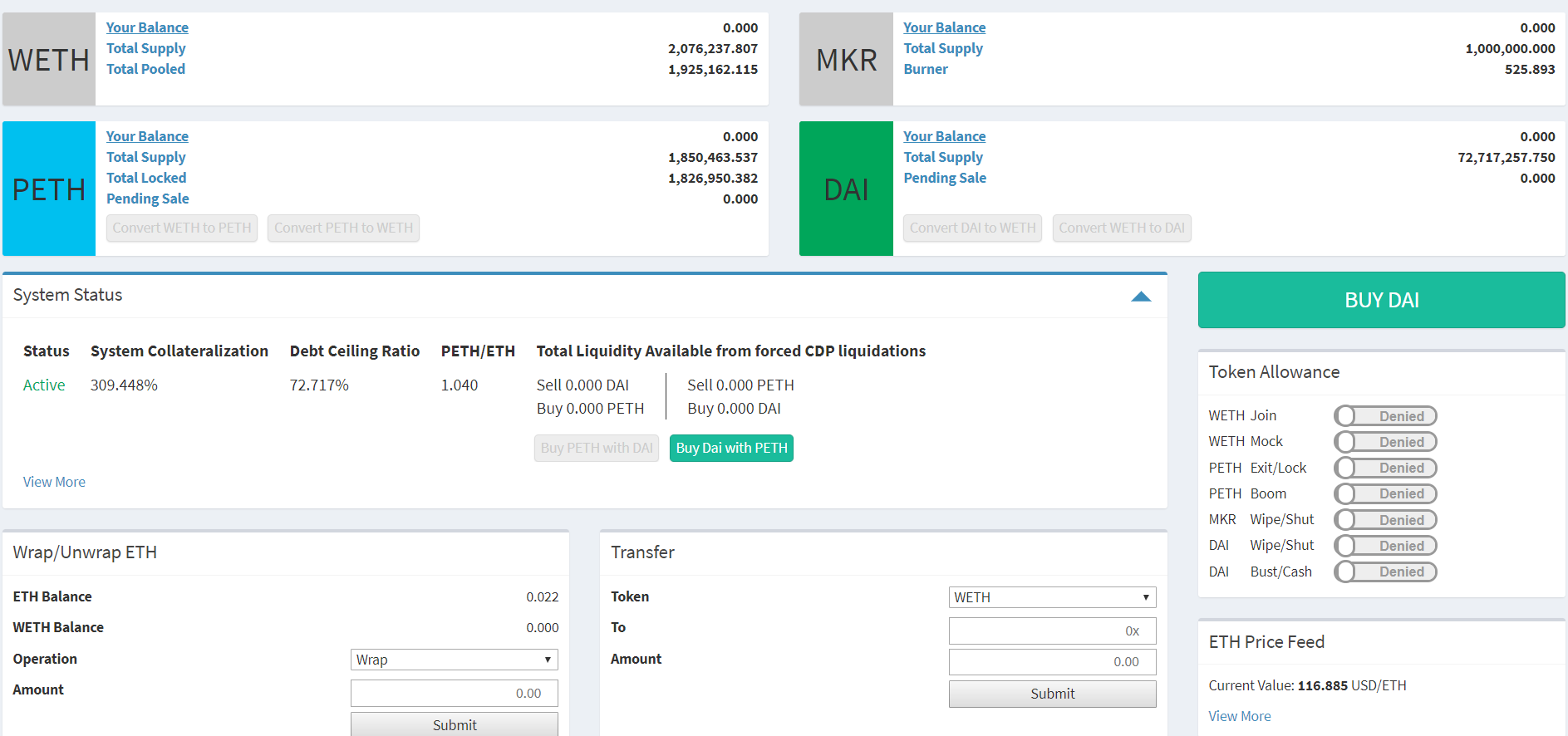Focus the Wrap/Unwrap Amount input field
Viewport: 1568px width, 736px height.
pyautogui.click(x=455, y=693)
